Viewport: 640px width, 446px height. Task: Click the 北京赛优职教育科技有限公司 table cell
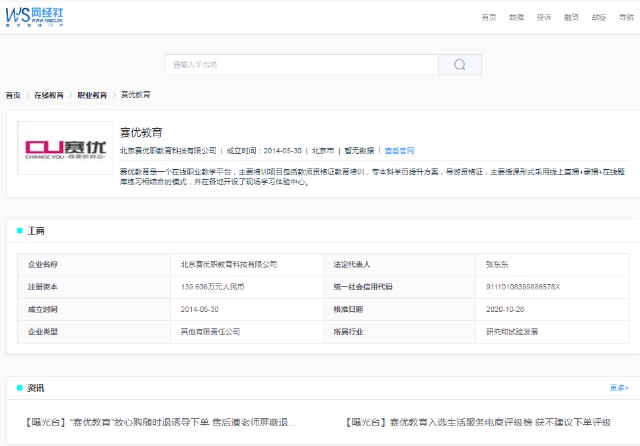point(247,264)
